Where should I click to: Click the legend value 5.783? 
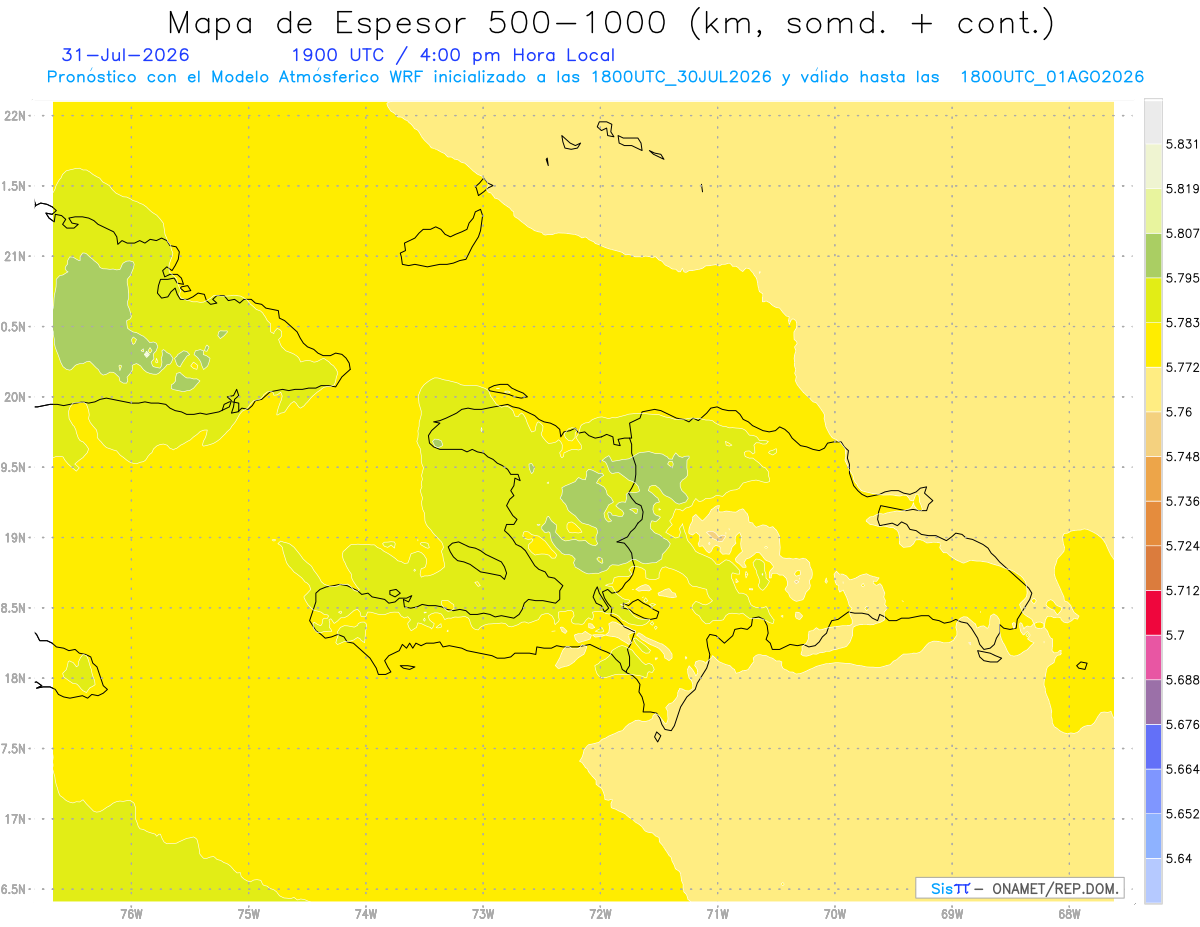(1183, 322)
